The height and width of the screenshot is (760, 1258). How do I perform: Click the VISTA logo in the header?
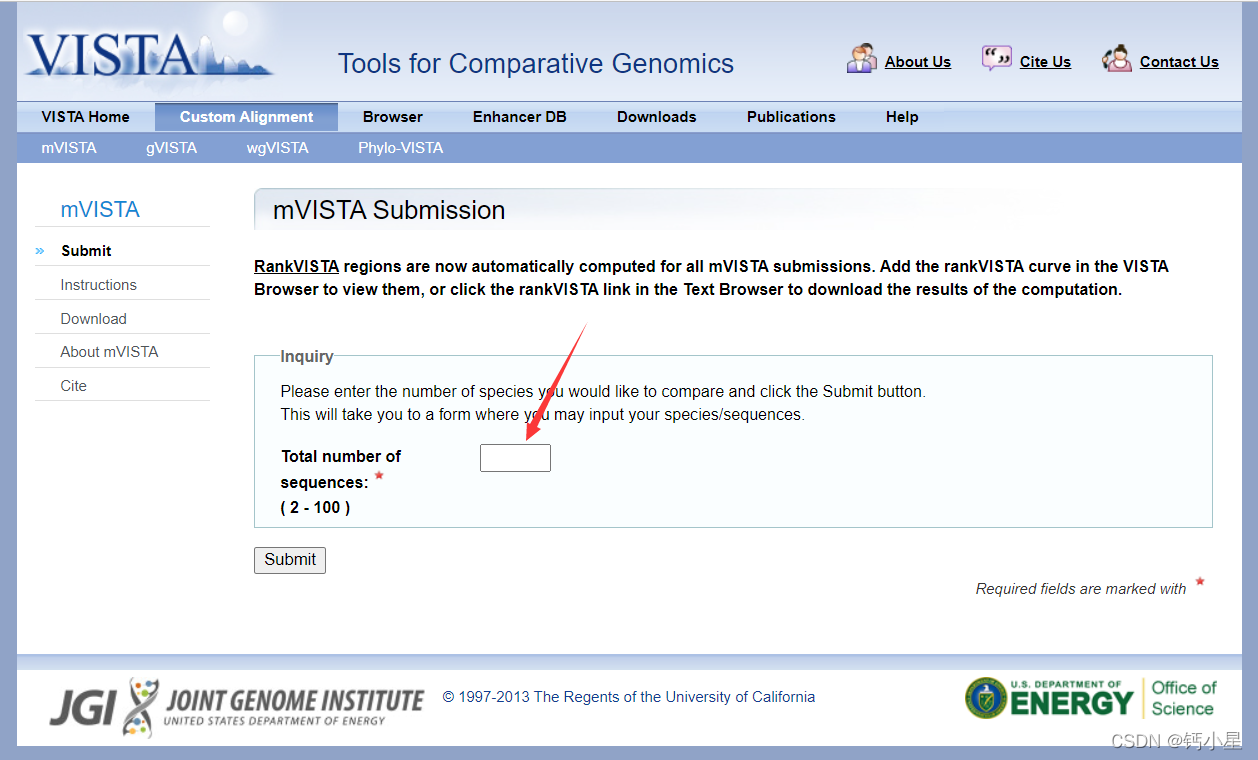(x=148, y=53)
